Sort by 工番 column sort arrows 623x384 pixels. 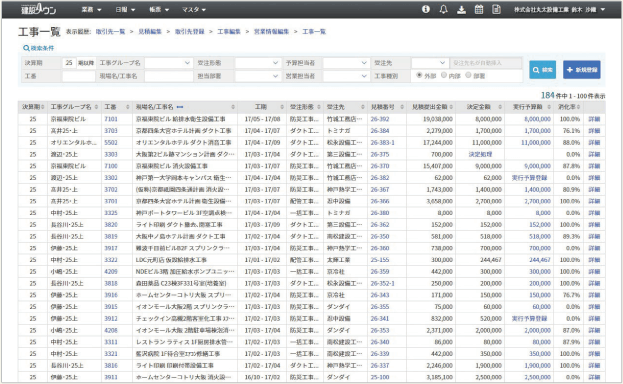point(128,107)
